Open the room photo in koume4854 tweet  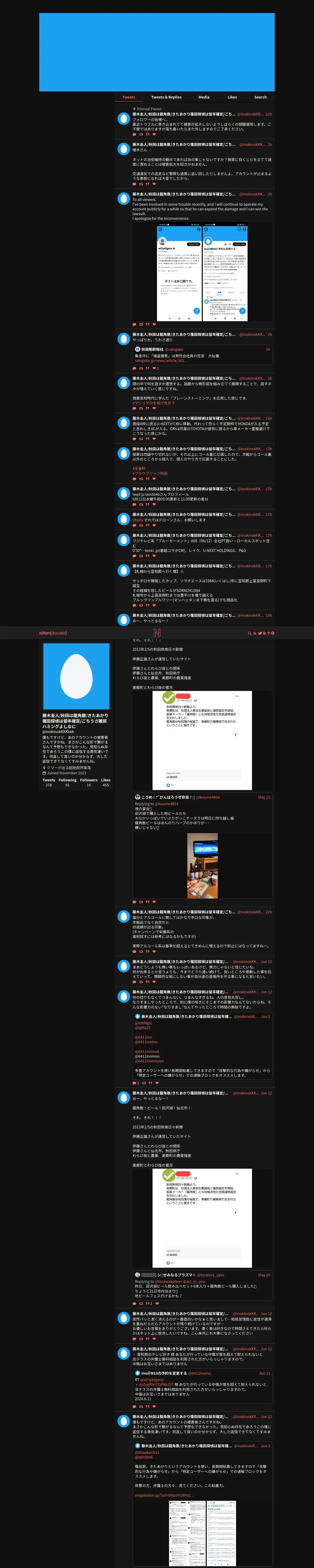point(203,866)
